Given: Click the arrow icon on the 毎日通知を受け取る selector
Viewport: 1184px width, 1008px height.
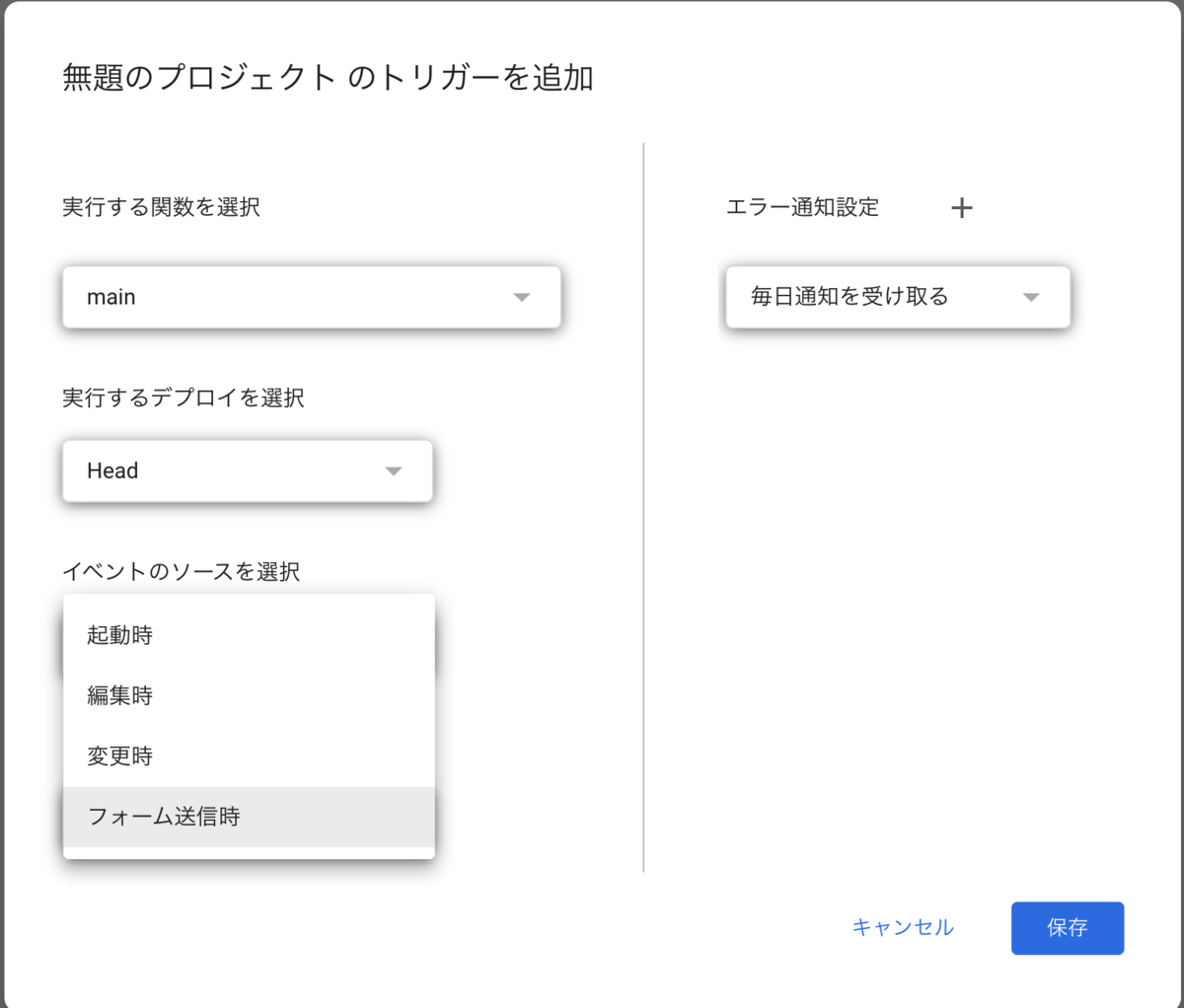Looking at the screenshot, I should pos(1031,297).
